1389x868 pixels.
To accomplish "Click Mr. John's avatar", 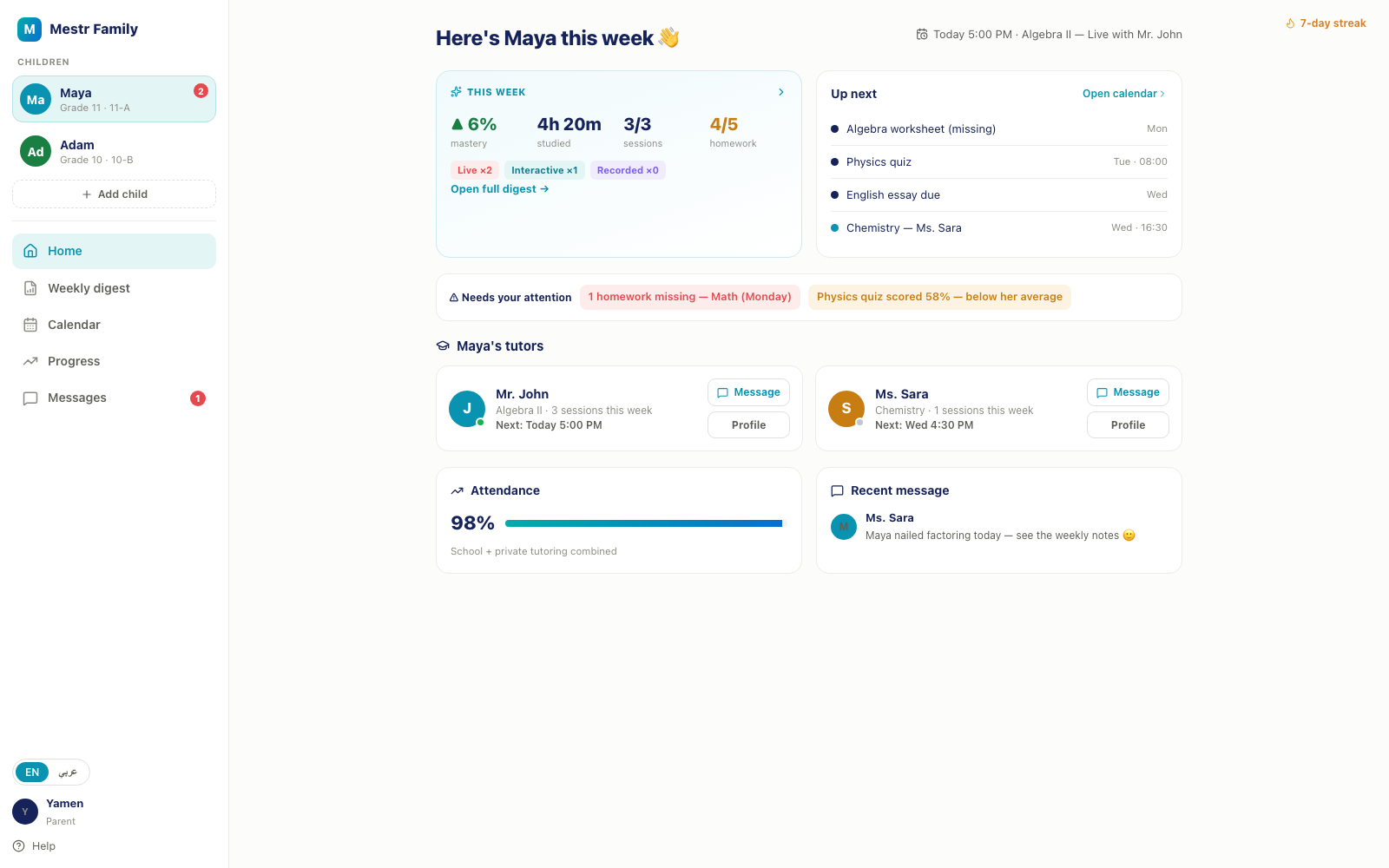I will pos(467,409).
